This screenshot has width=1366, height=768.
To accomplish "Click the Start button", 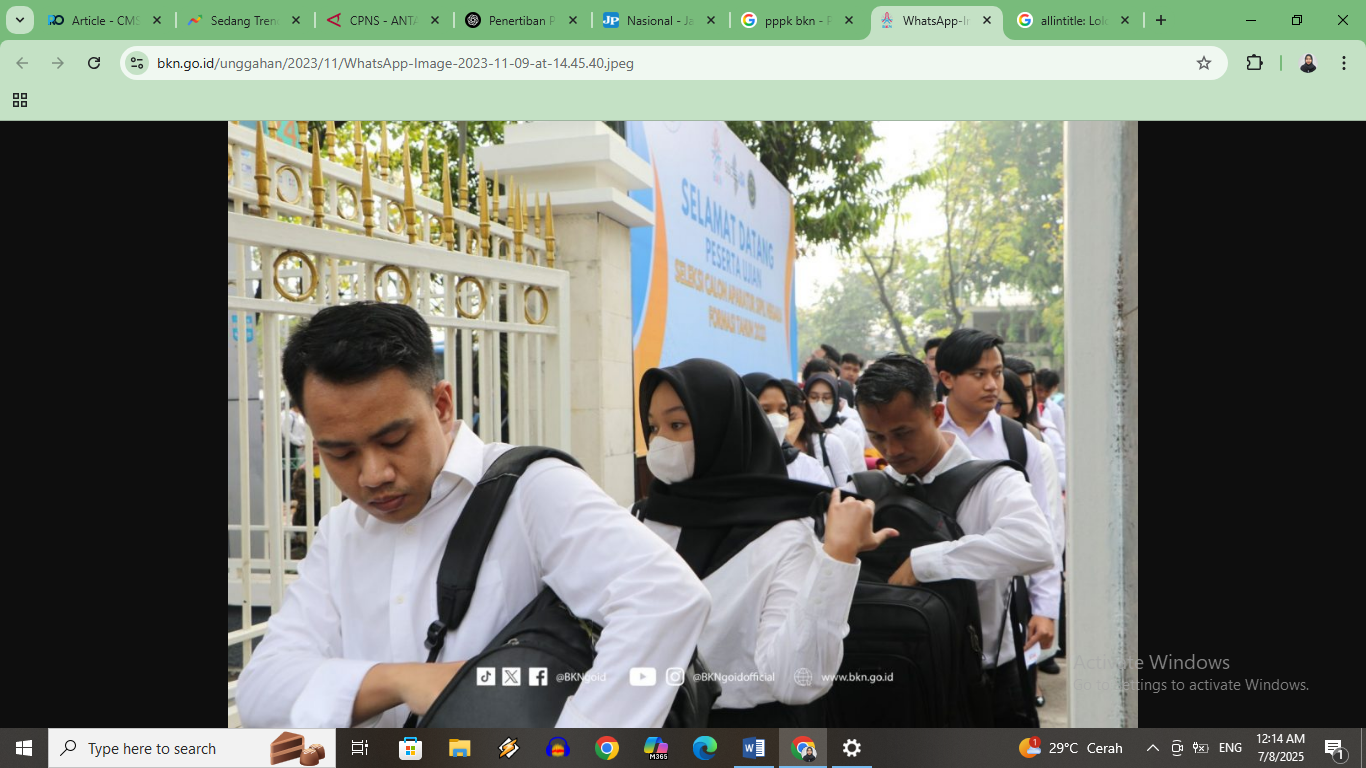I will (21, 747).
